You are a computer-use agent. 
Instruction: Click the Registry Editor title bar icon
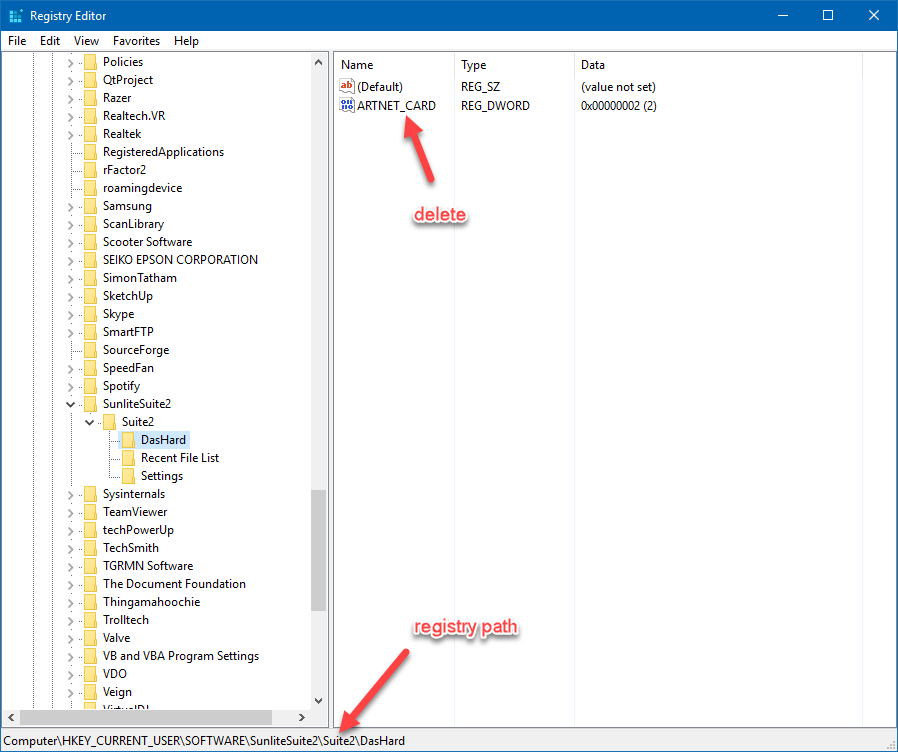click(15, 15)
